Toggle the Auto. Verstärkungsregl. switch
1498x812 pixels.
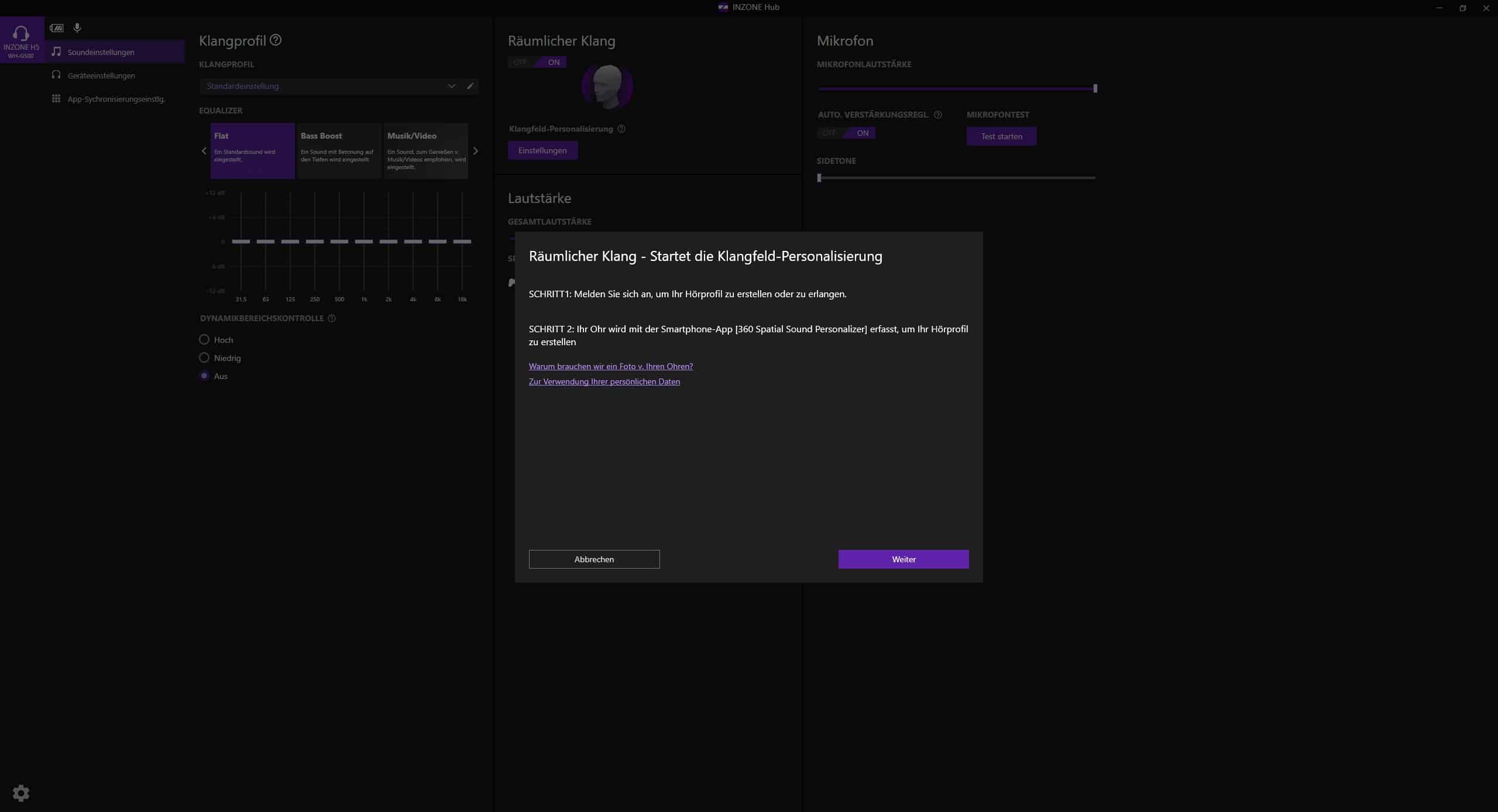pos(846,133)
